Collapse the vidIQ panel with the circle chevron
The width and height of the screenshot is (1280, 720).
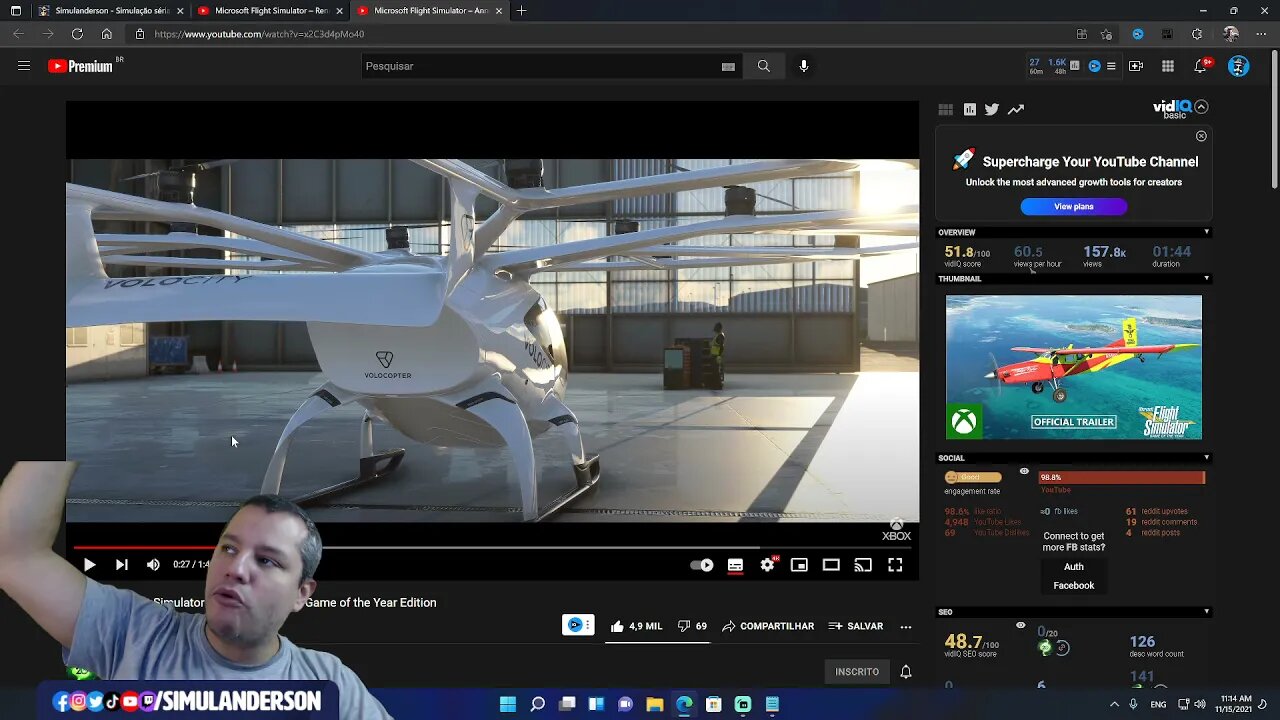pyautogui.click(x=1201, y=107)
